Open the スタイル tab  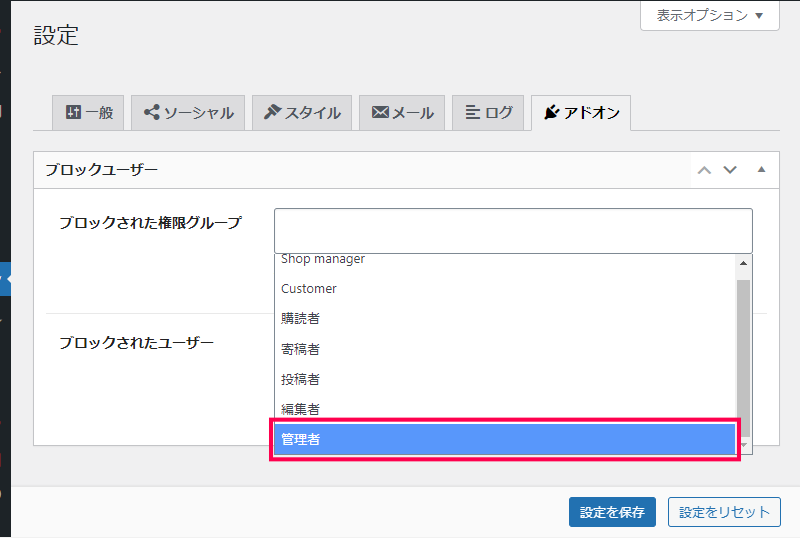tap(302, 112)
